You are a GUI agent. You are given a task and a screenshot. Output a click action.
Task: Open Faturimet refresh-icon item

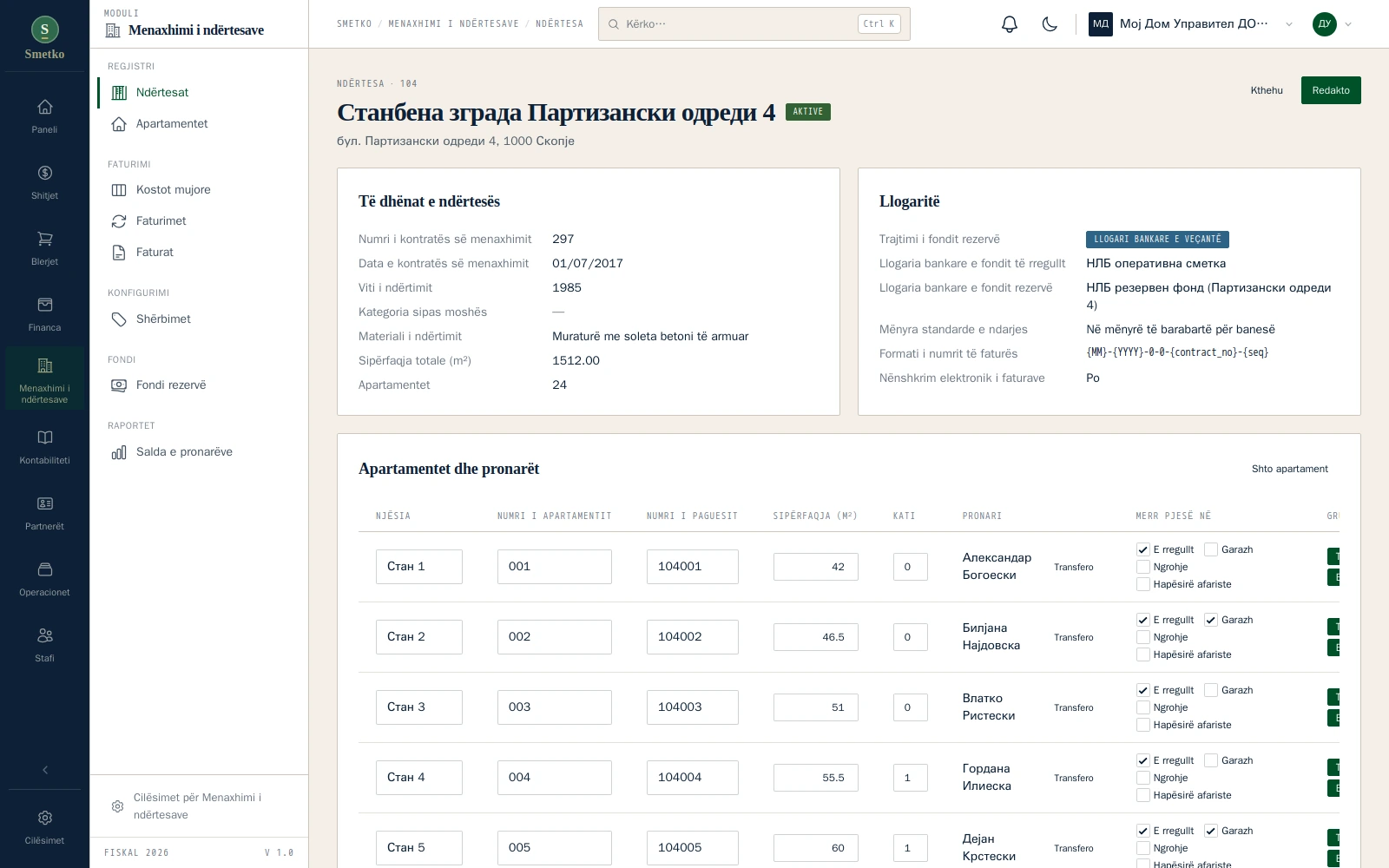[199, 221]
